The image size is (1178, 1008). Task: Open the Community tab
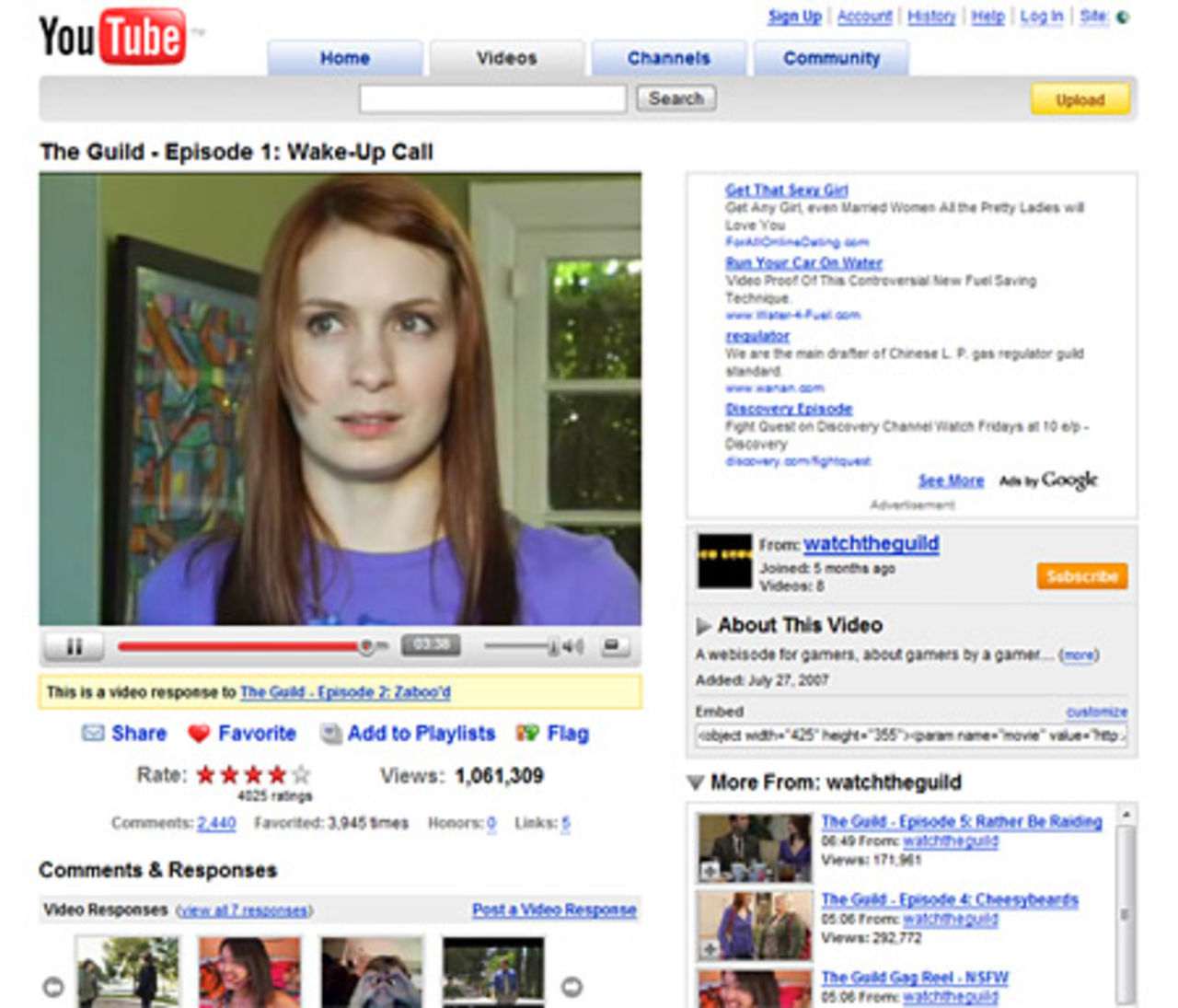(831, 58)
